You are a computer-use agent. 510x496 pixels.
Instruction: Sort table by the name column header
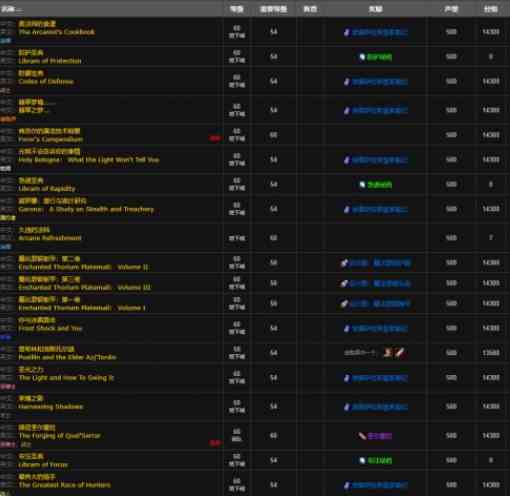11,9
